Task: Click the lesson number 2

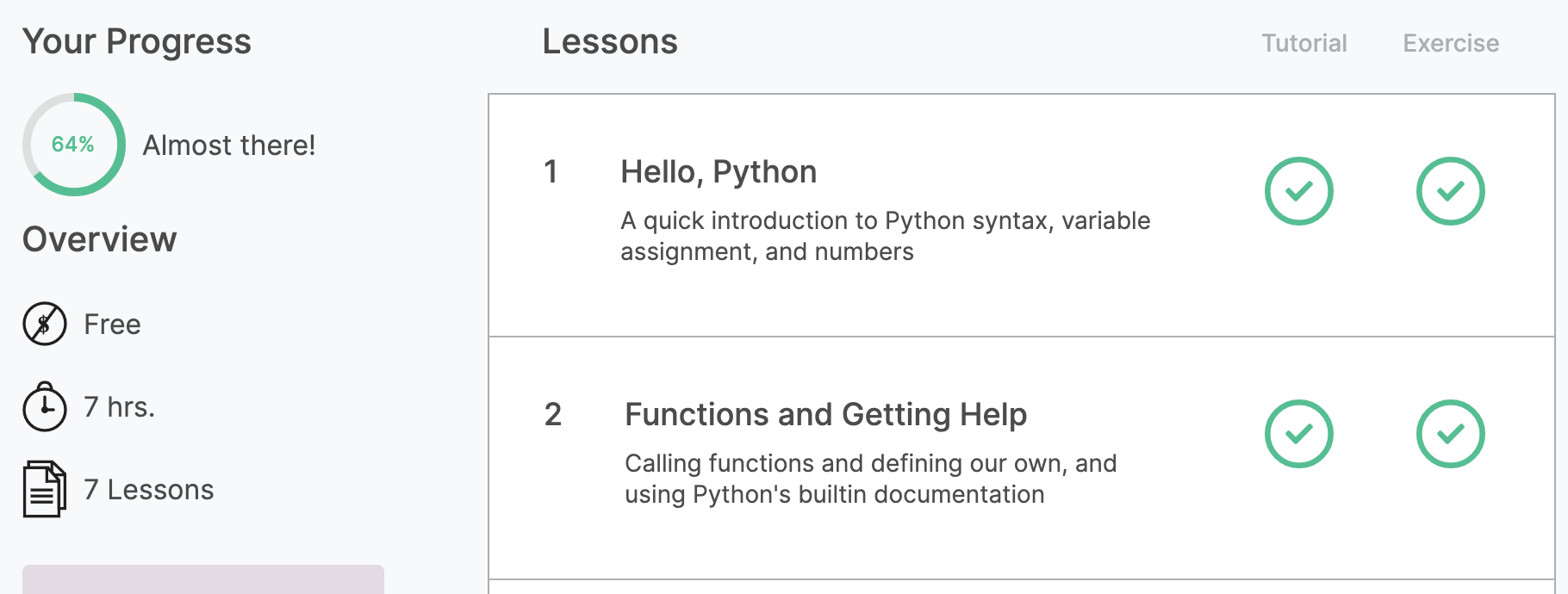Action: click(x=553, y=415)
